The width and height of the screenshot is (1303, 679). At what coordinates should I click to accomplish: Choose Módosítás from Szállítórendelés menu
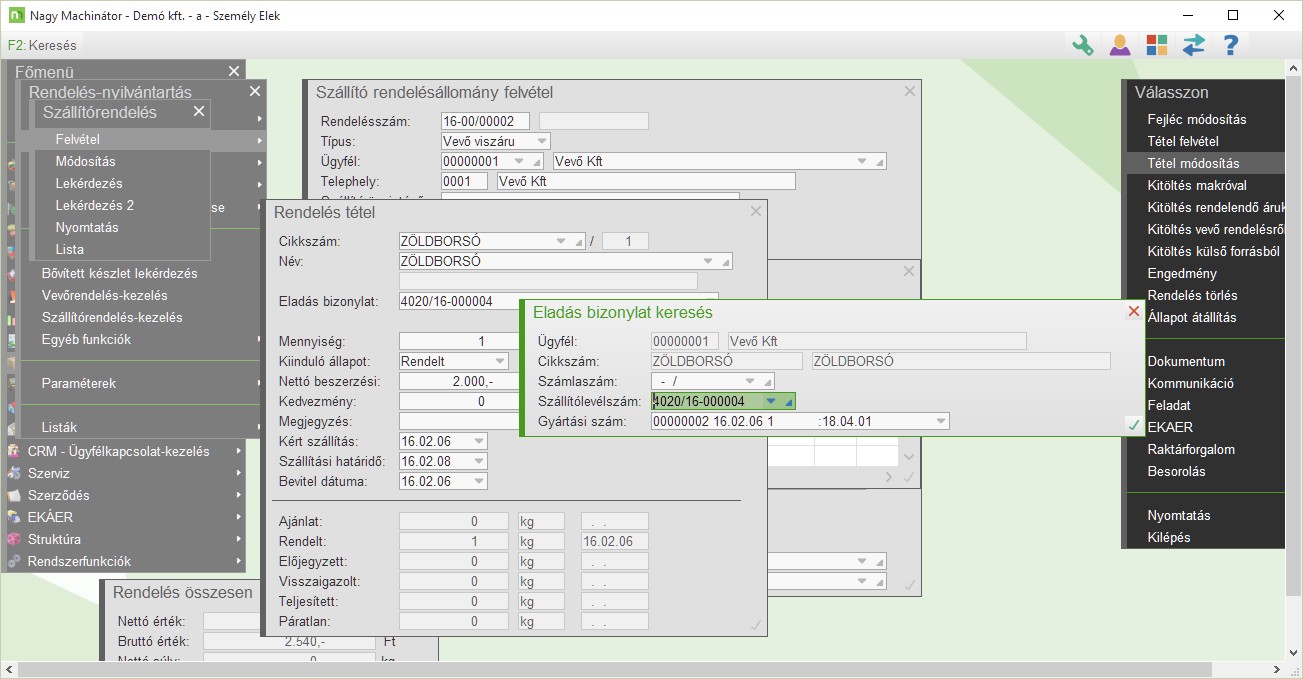click(x=86, y=161)
